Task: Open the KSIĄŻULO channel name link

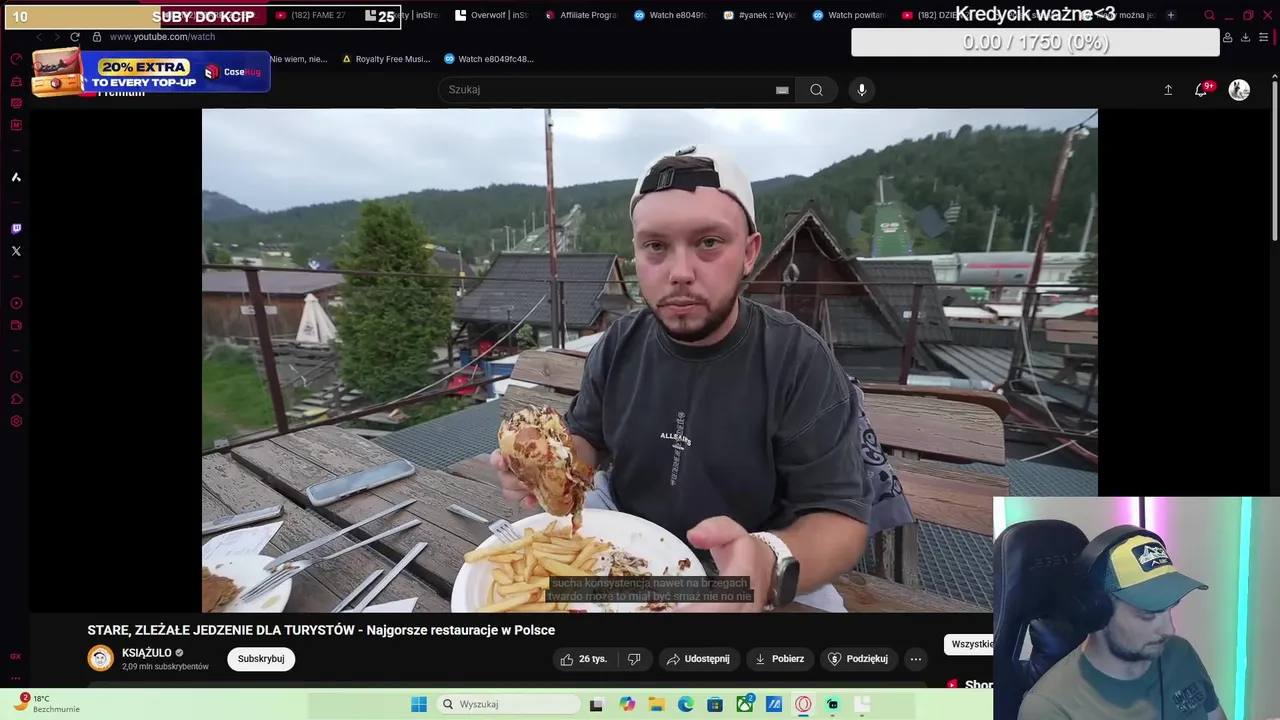Action: (x=147, y=653)
